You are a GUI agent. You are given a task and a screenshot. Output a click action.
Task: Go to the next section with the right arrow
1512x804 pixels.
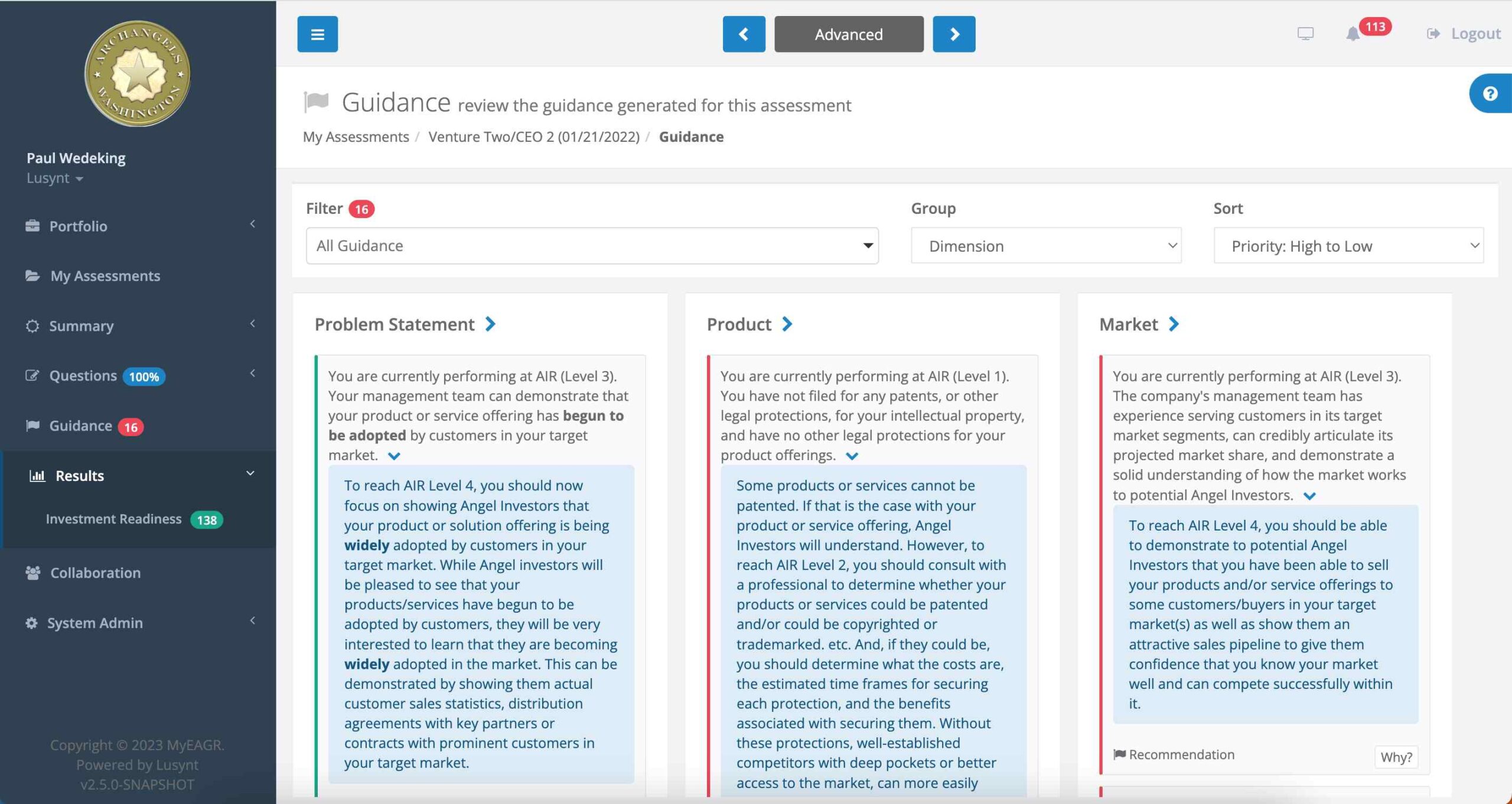(x=953, y=34)
